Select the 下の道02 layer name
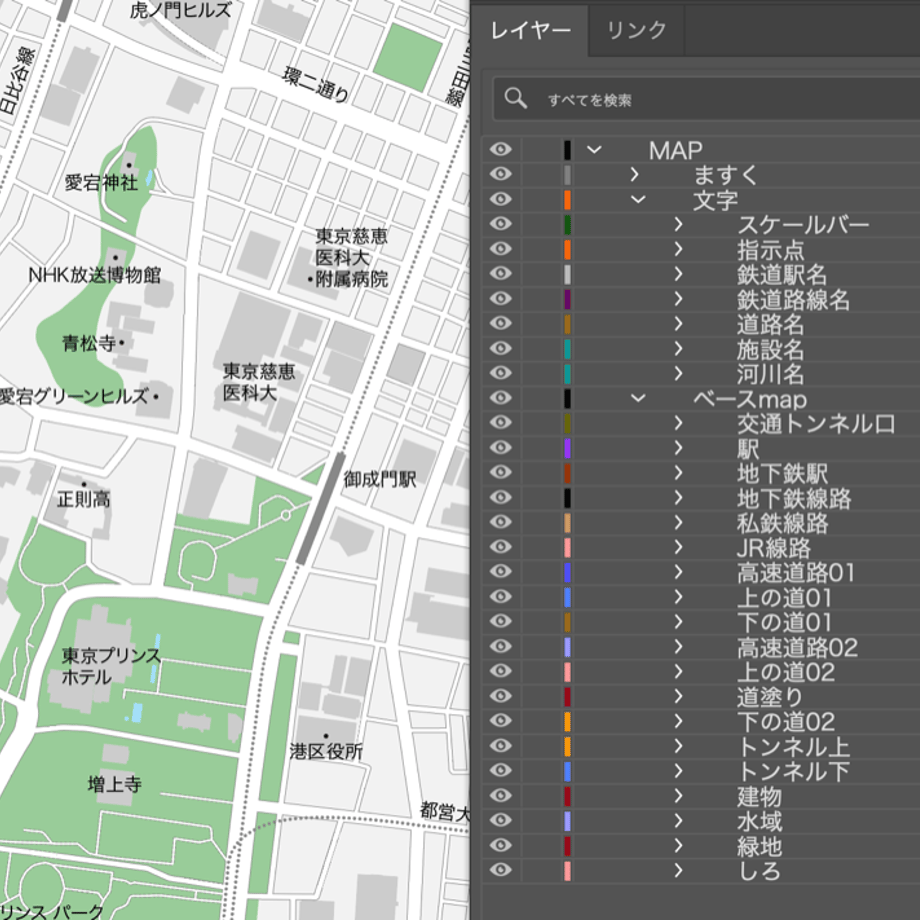Viewport: 920px width, 920px height. [786, 721]
